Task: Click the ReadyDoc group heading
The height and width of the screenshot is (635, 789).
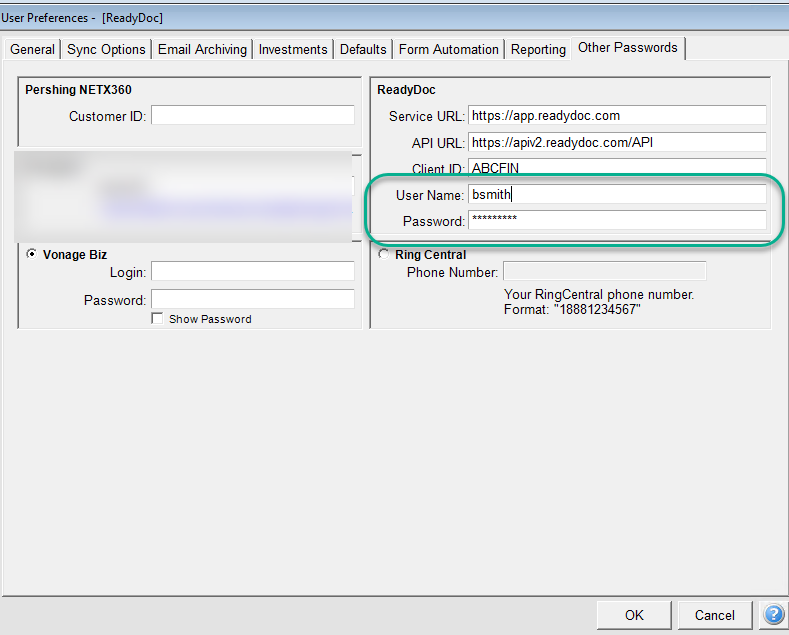Action: click(406, 90)
